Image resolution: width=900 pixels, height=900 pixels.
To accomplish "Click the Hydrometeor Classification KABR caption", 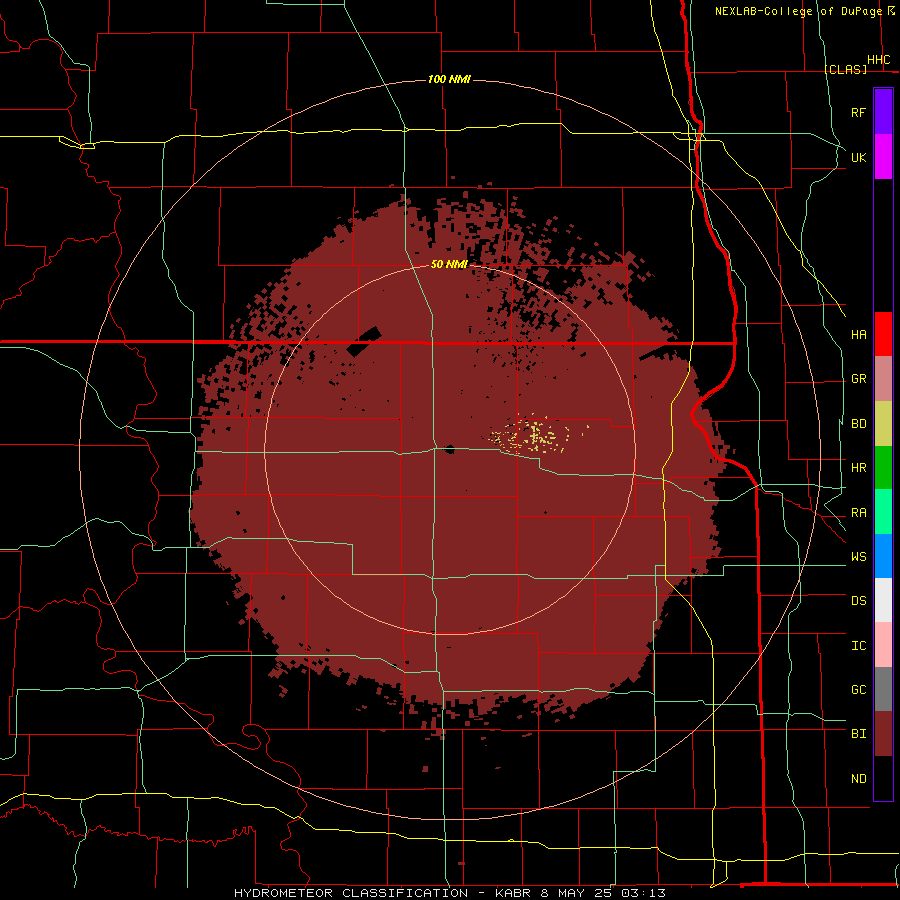I will pos(450,893).
